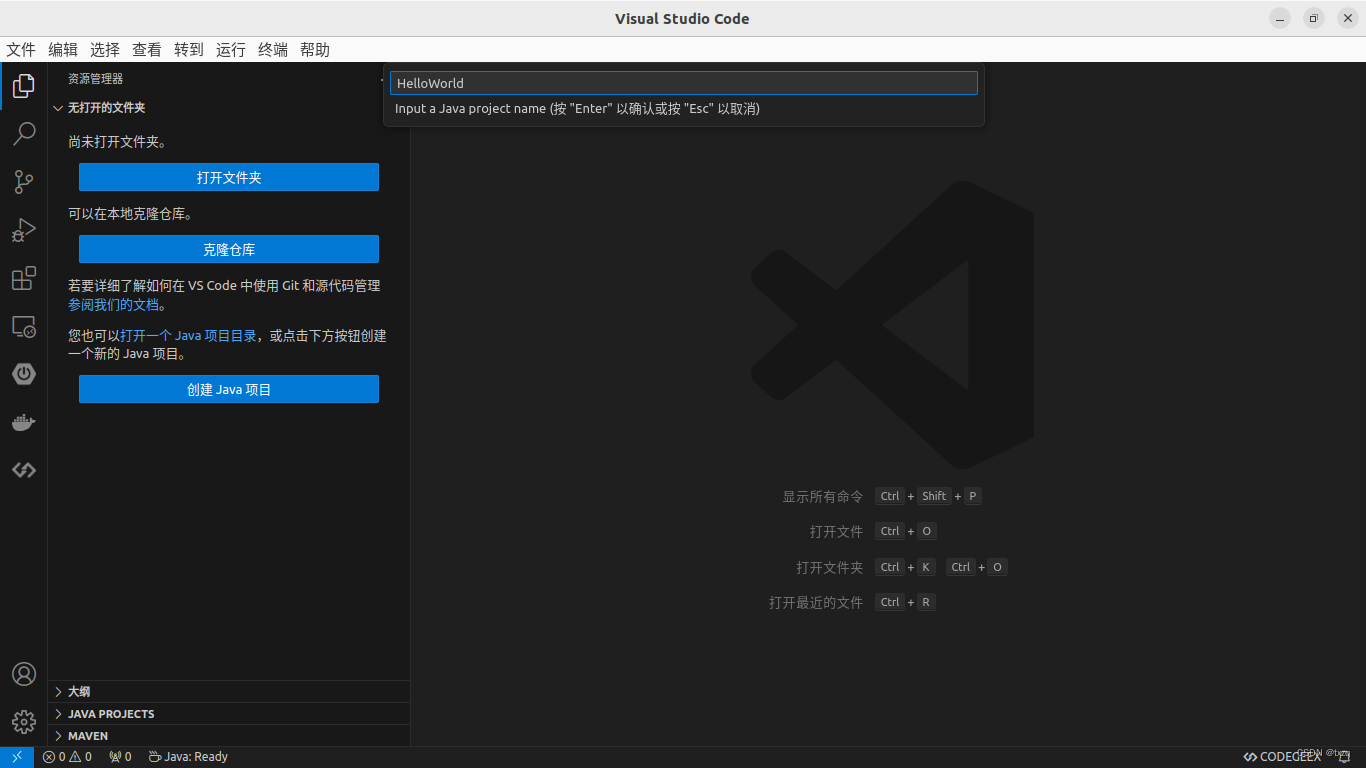Open the Accounts icon in activity bar
The image size is (1366, 768).
point(24,674)
